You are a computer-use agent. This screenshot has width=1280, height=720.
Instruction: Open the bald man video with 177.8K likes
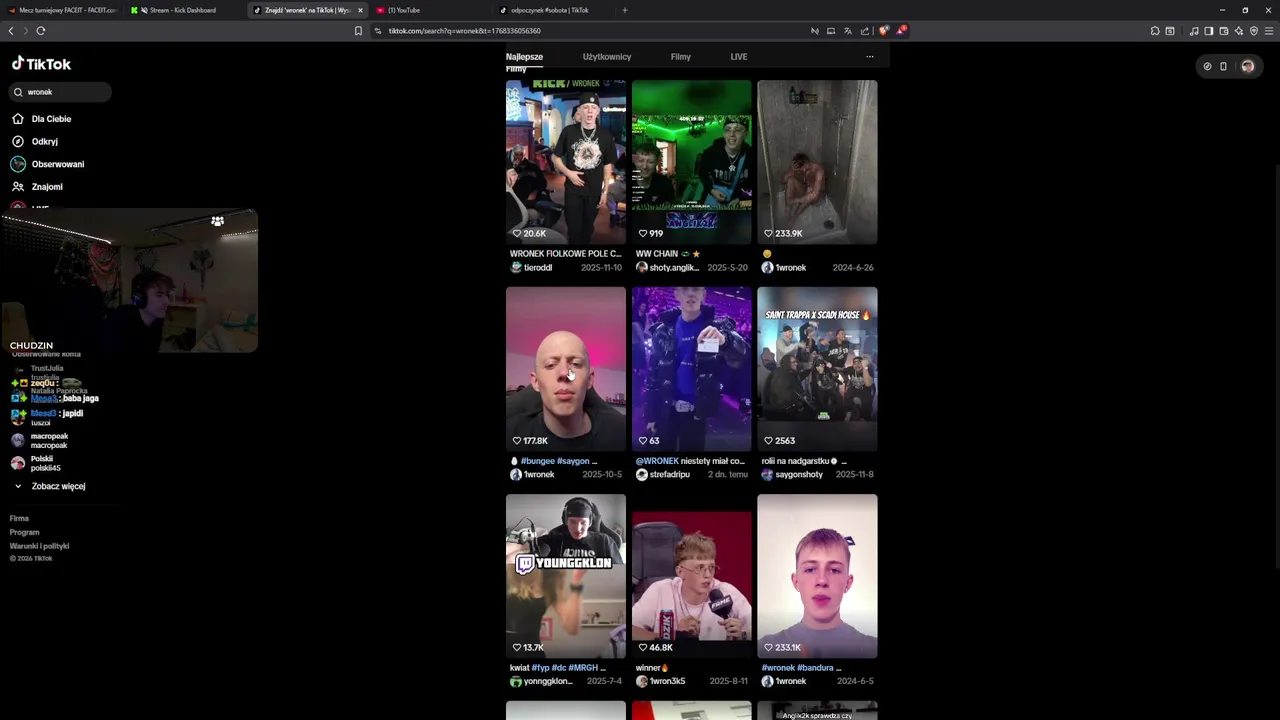click(x=565, y=369)
